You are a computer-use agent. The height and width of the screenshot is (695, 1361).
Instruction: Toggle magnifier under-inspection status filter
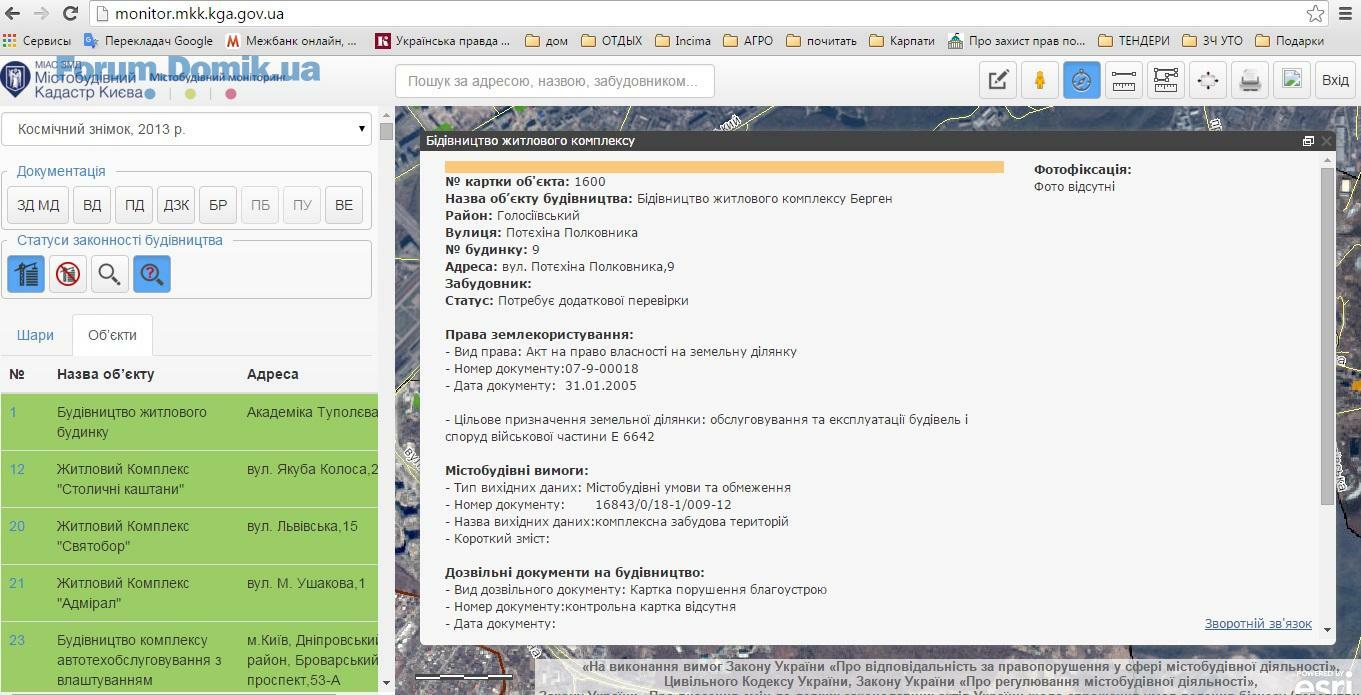coord(110,274)
